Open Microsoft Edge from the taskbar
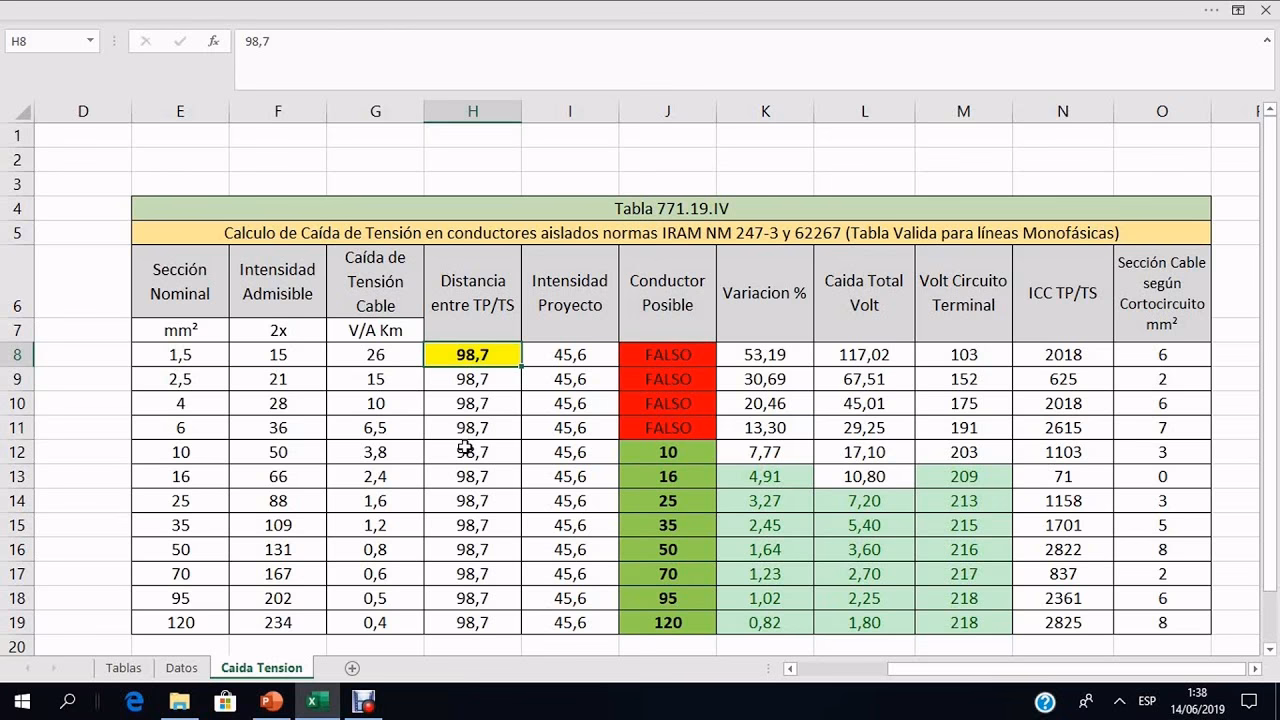Image resolution: width=1280 pixels, height=720 pixels. 134,702
